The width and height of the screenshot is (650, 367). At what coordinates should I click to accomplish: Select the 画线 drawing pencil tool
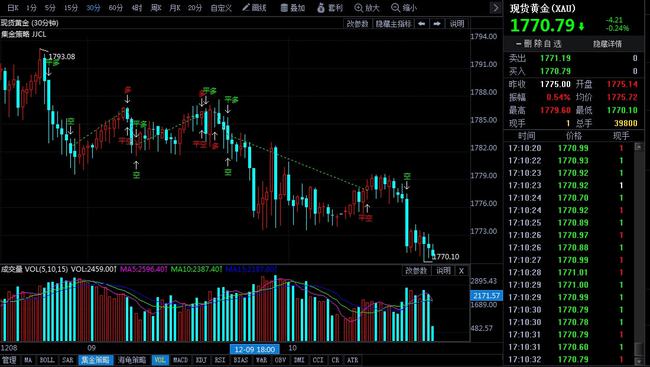254,7
